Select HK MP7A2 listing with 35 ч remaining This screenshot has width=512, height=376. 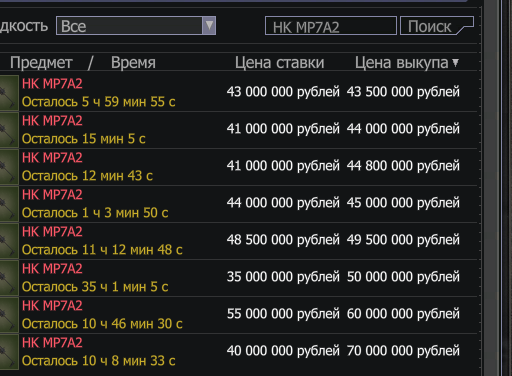(238, 277)
